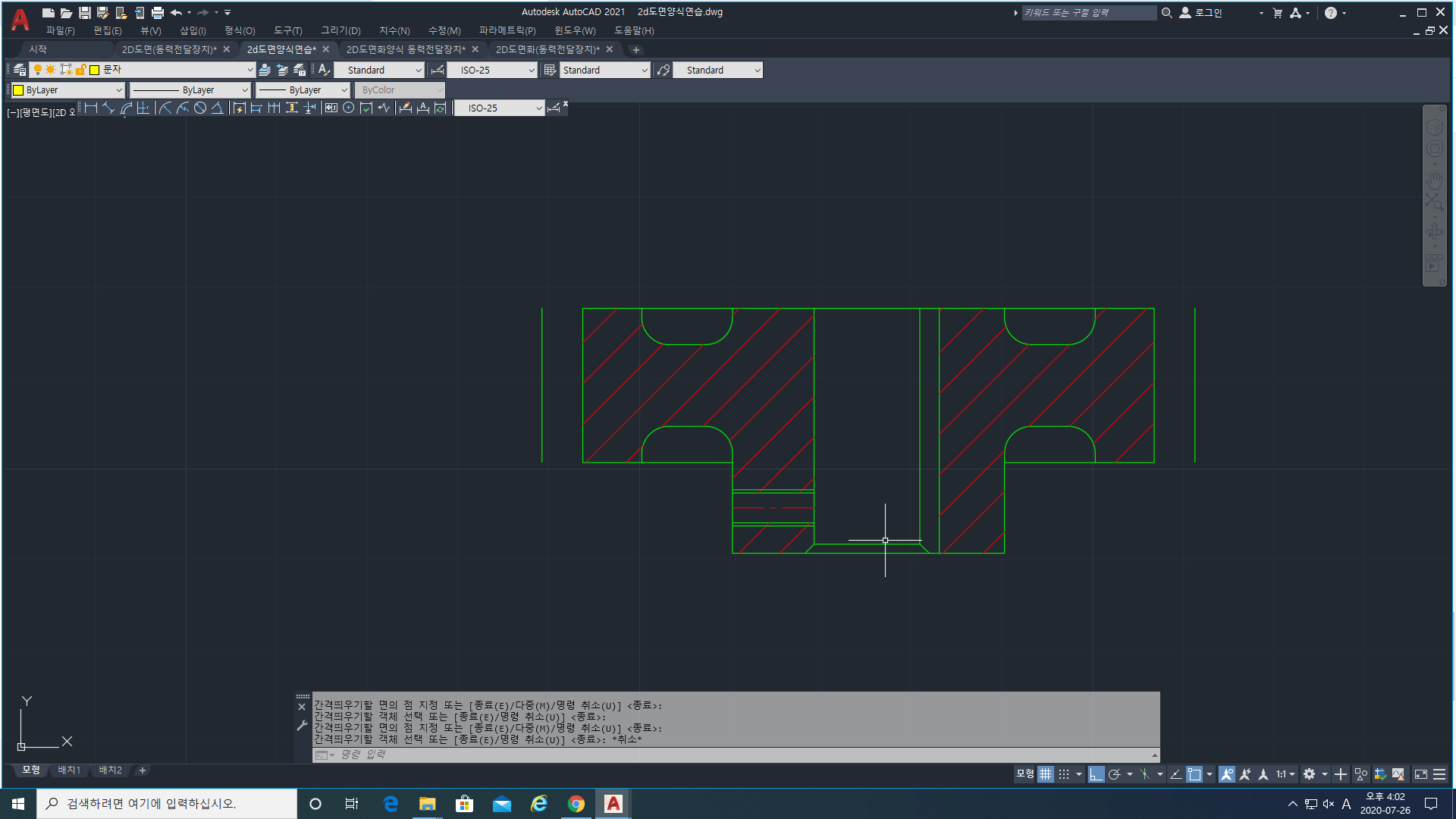Click the Plot printer icon

(158, 13)
